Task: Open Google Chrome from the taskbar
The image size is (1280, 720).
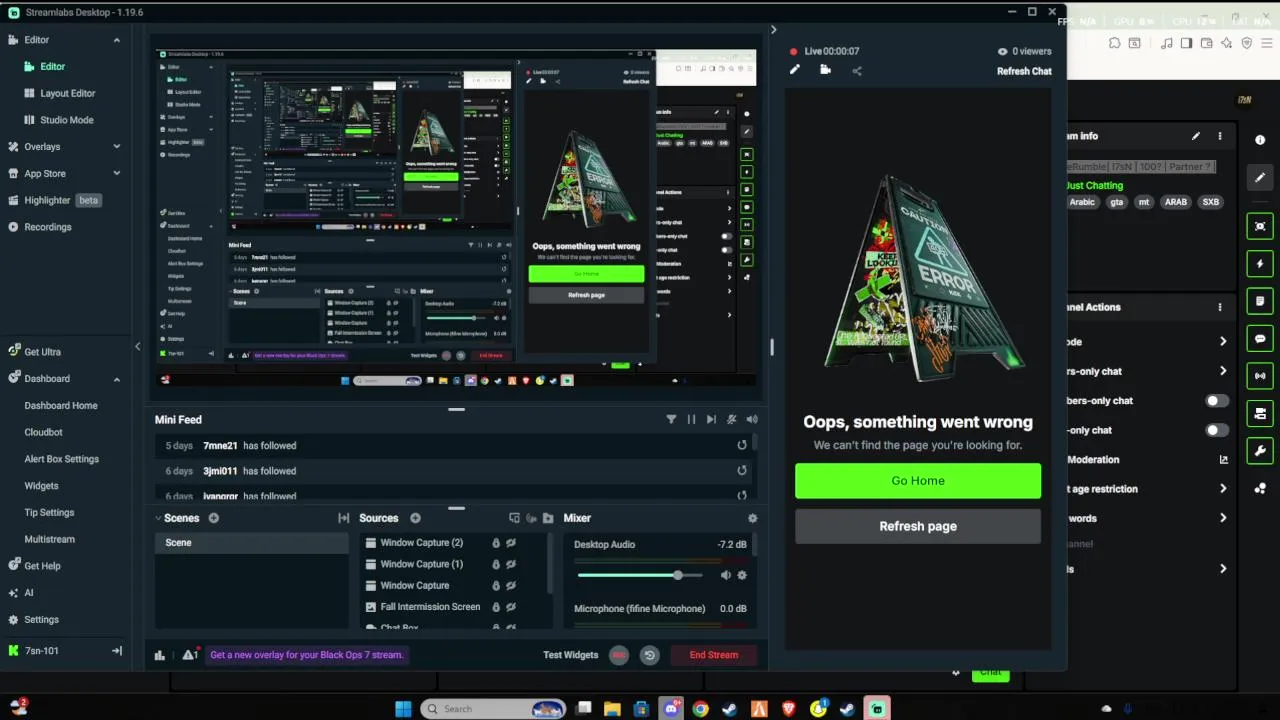Action: [700, 709]
